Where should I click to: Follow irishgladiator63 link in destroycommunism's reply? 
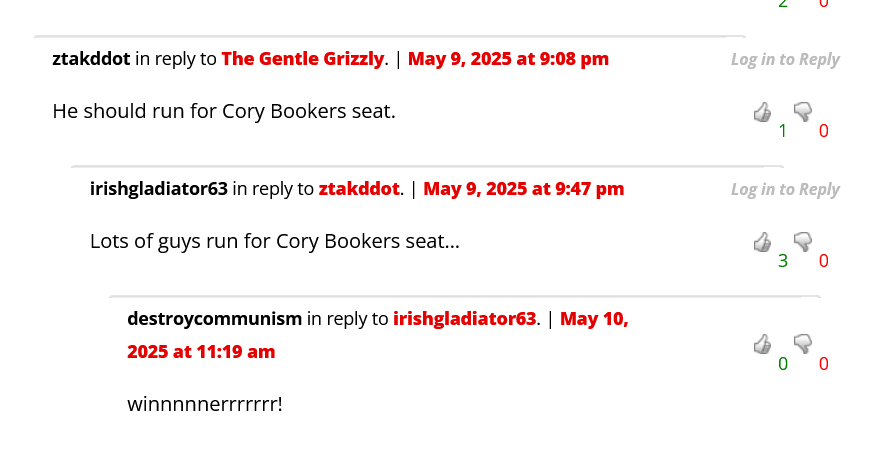[x=465, y=319]
